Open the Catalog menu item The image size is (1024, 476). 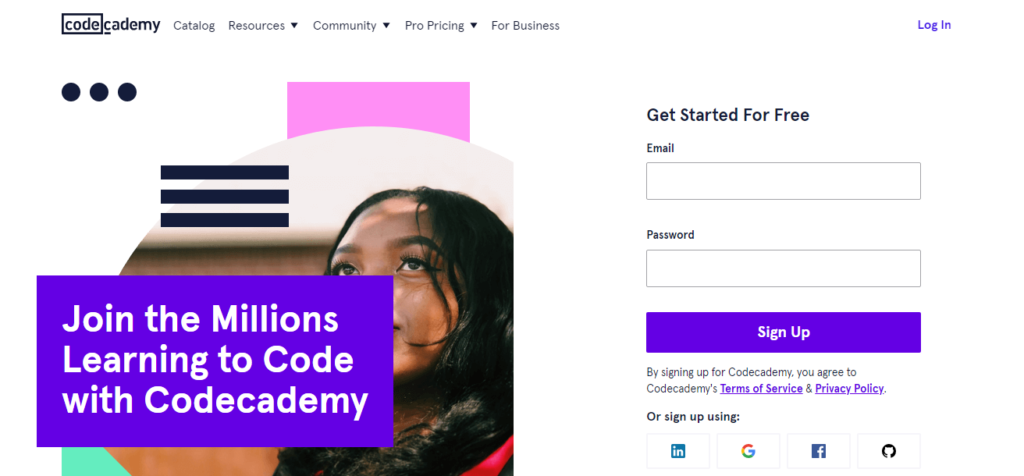coord(194,26)
